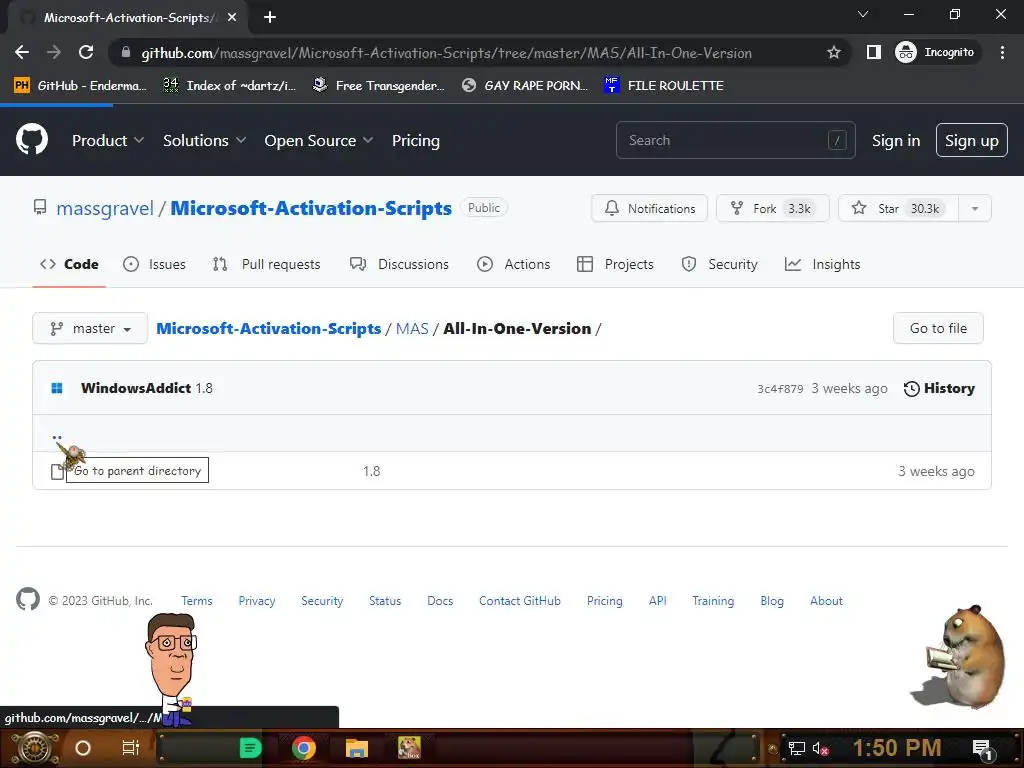
Task: Click the Cortana circle icon on taskbar
Action: (x=83, y=748)
